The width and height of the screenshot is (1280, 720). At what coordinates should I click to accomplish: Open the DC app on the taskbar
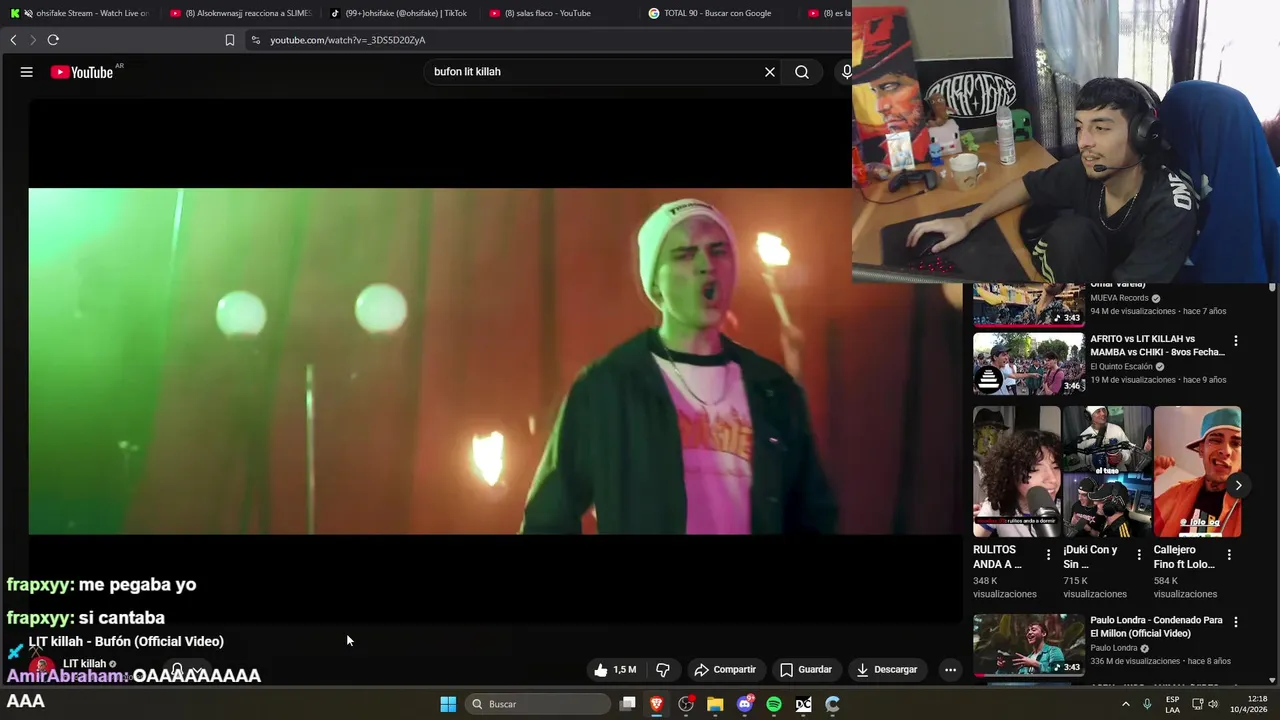point(803,704)
